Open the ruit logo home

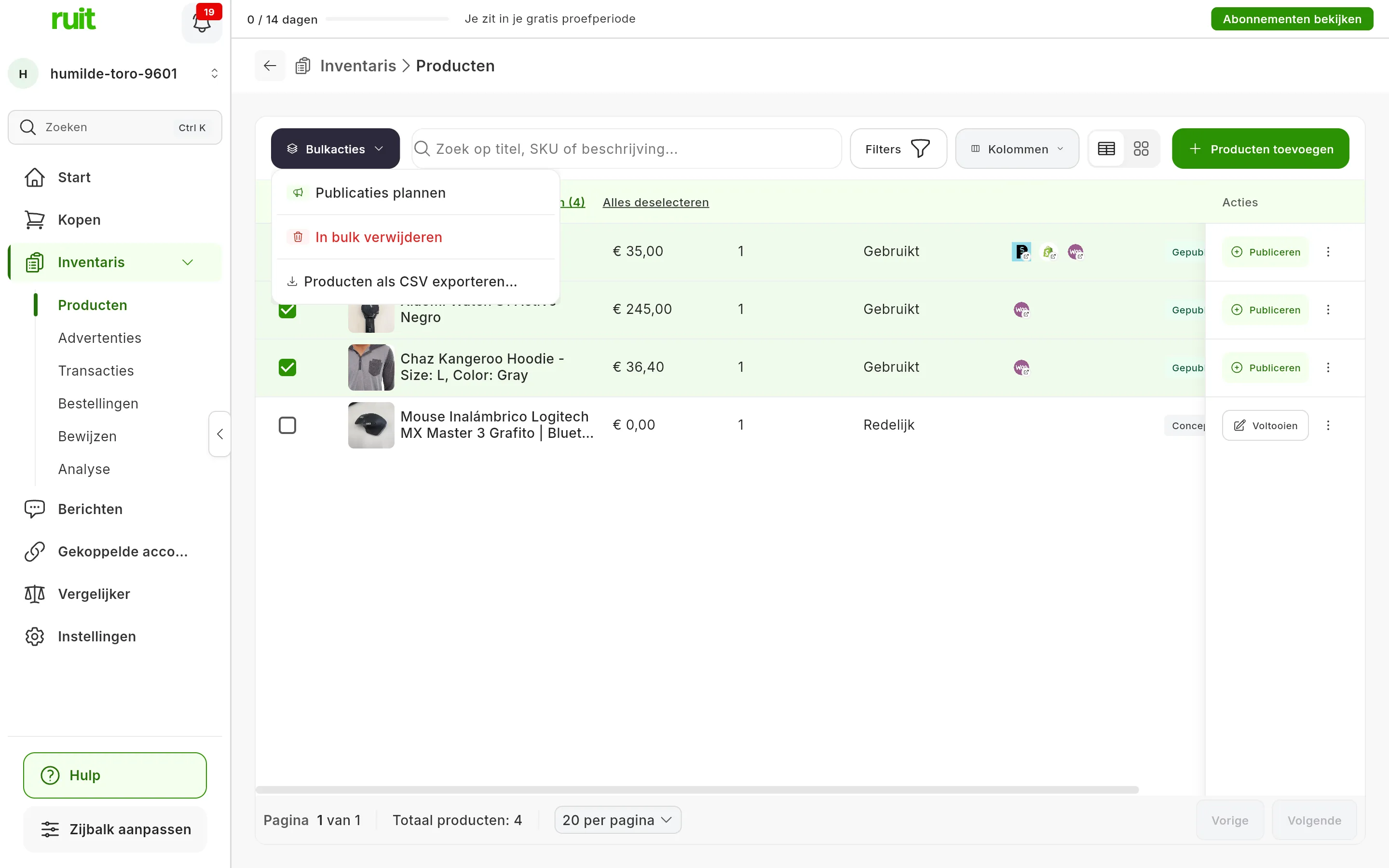pyautogui.click(x=73, y=19)
